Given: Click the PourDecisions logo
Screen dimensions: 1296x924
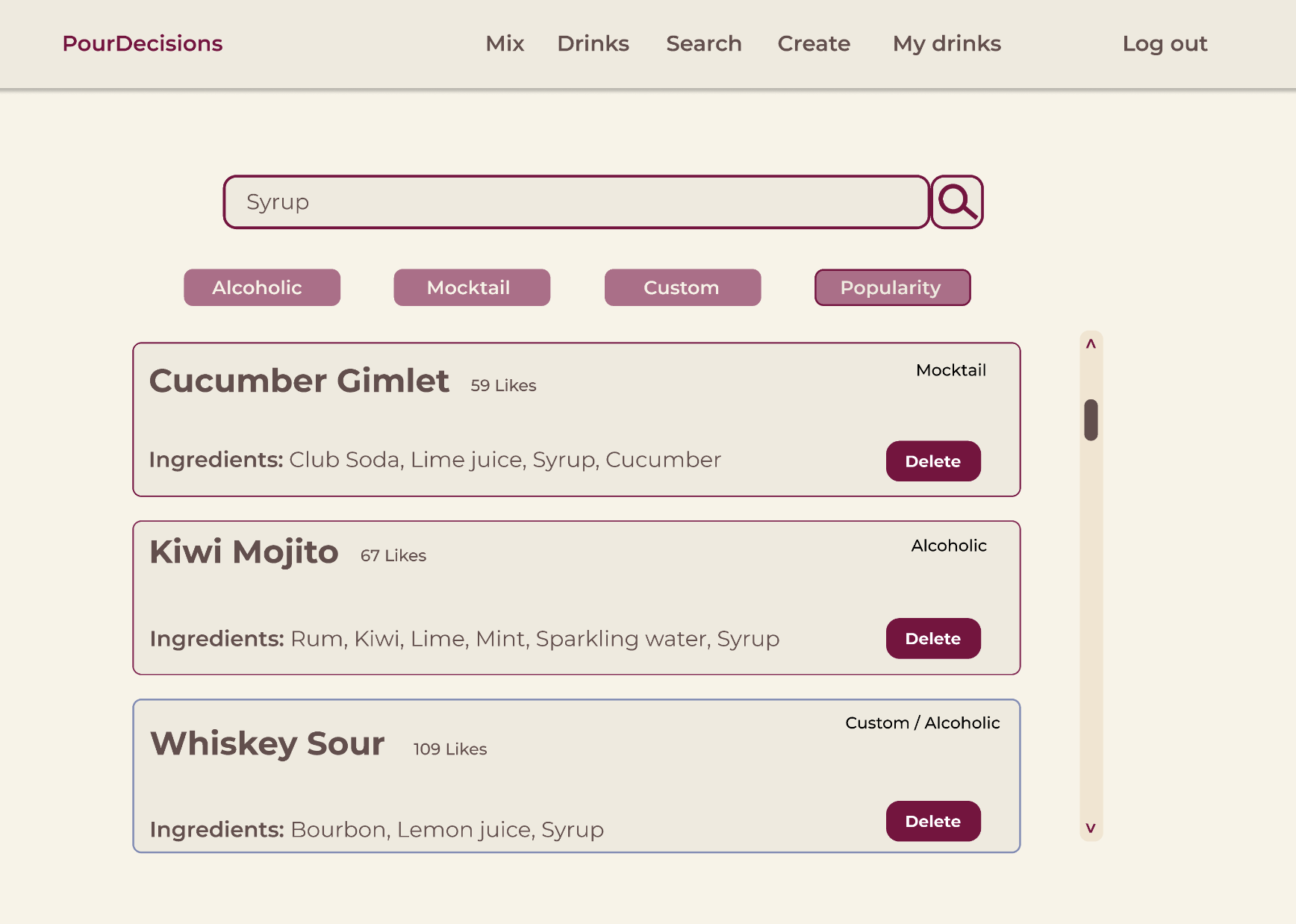Looking at the screenshot, I should click(x=143, y=43).
